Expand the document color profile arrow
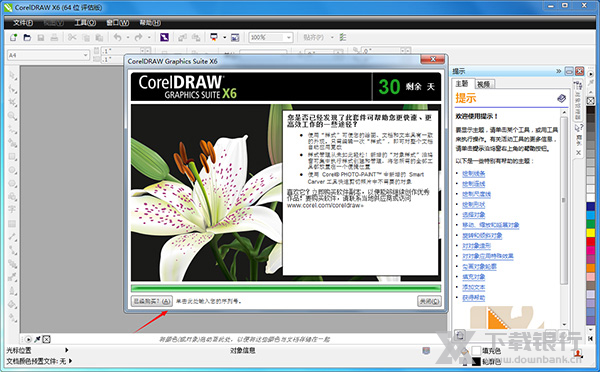This screenshot has width=600, height=372. coord(70,361)
